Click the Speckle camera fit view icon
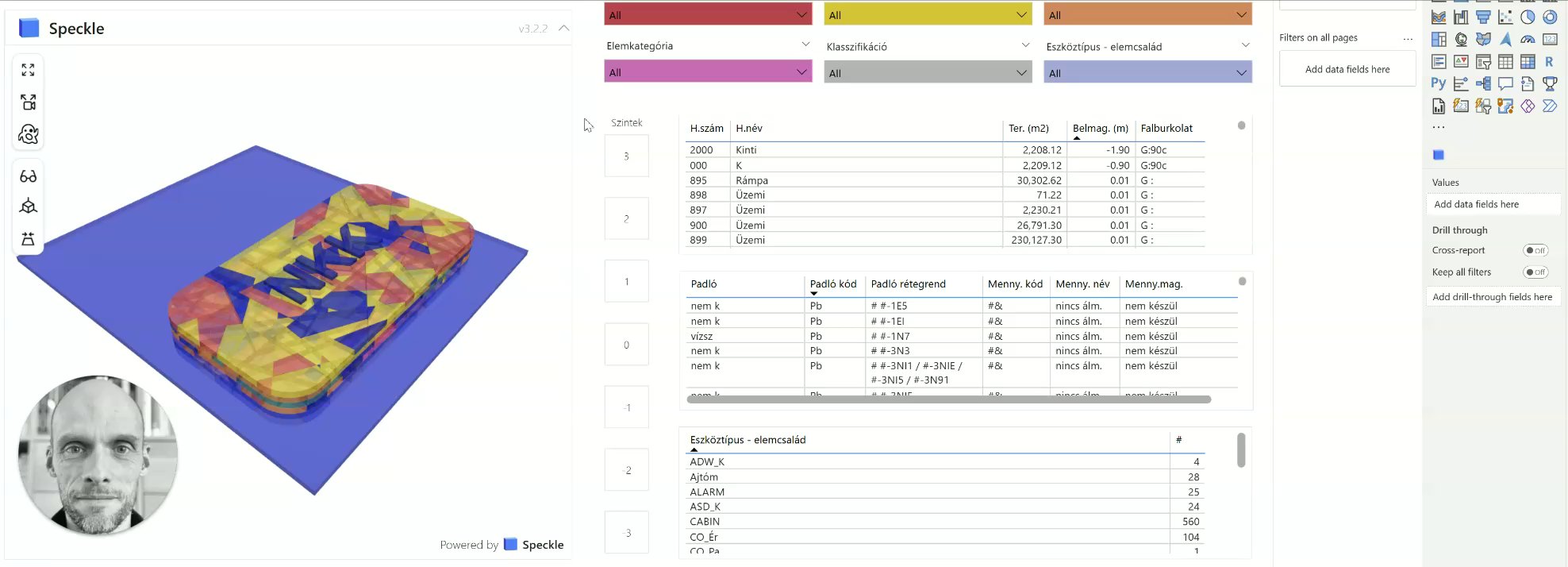The width and height of the screenshot is (1568, 567). pos(29,102)
